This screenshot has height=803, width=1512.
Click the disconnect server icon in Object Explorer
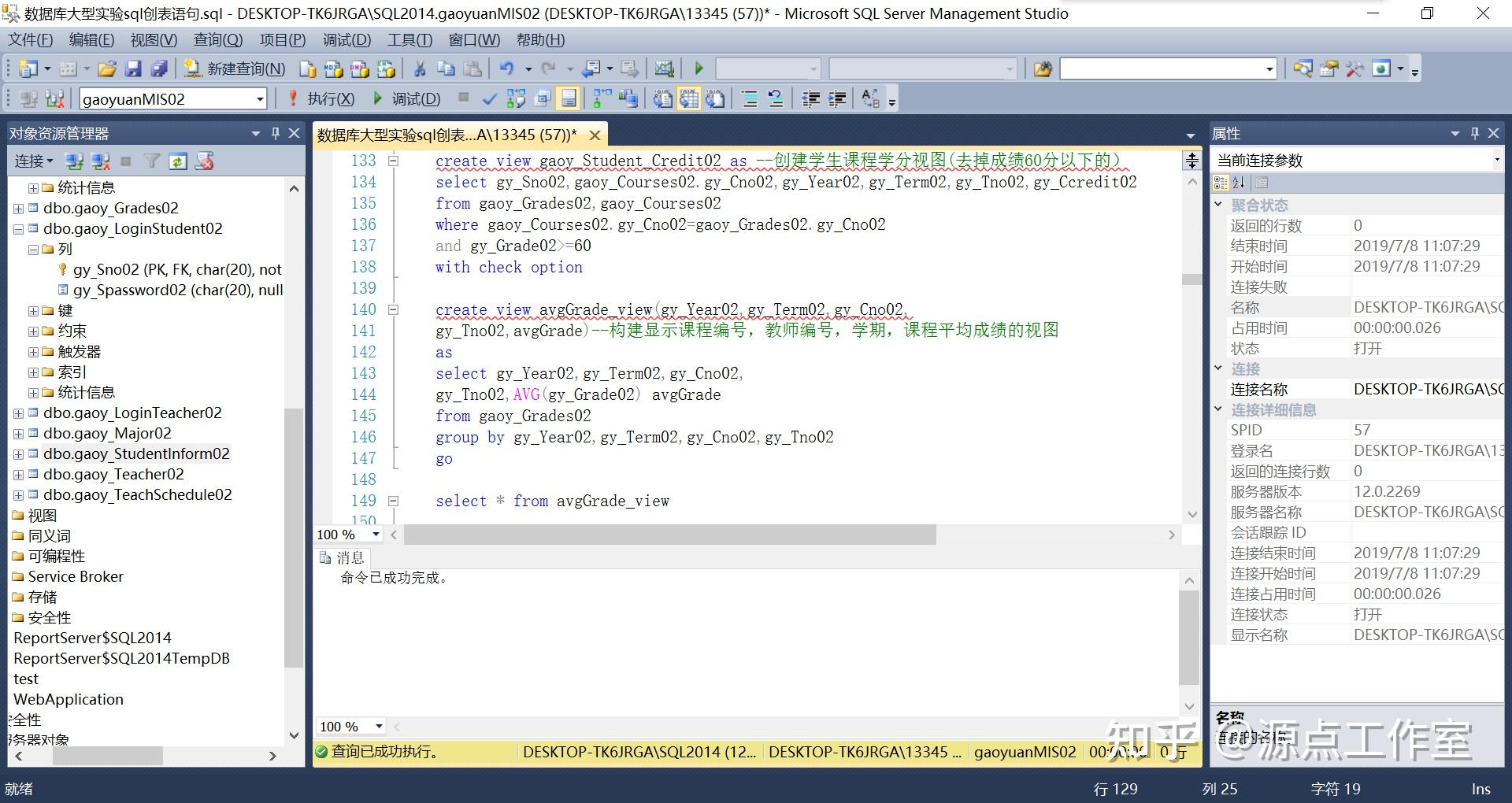pos(100,161)
